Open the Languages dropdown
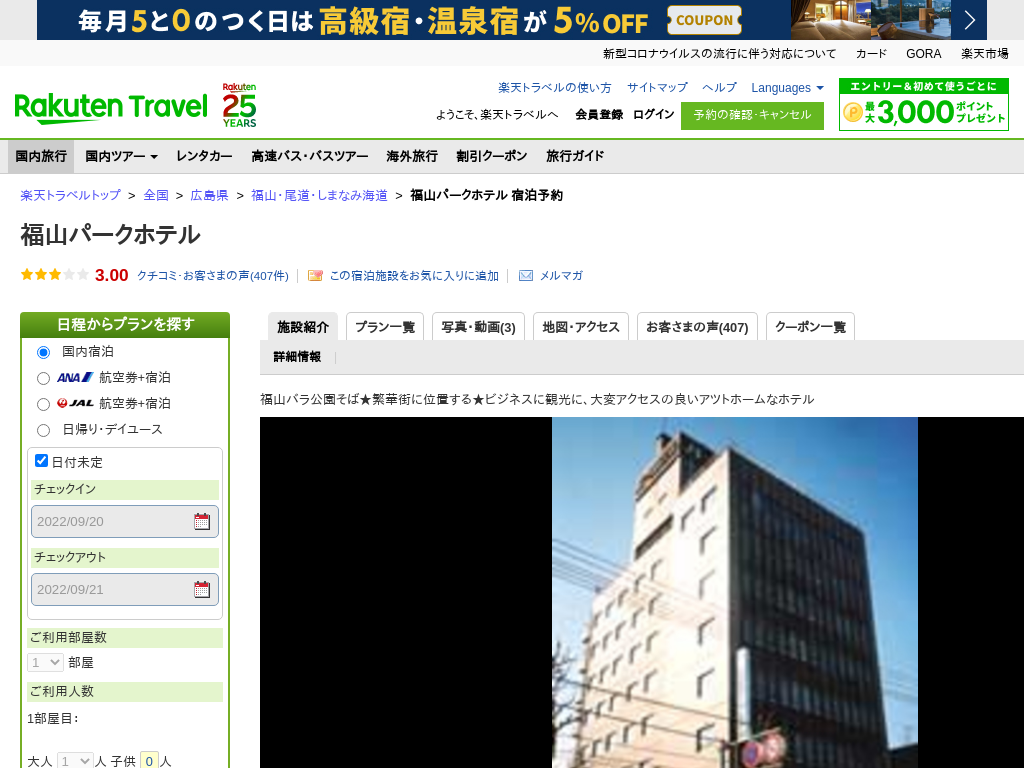Viewport: 1024px width, 768px height. [x=787, y=88]
